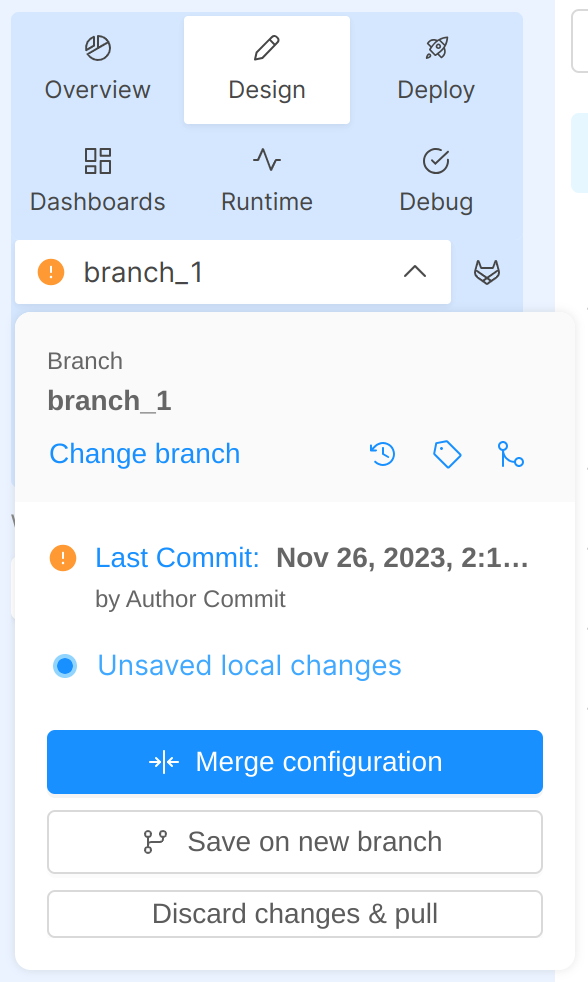Select the Unsaved local changes radio button

pos(65,665)
